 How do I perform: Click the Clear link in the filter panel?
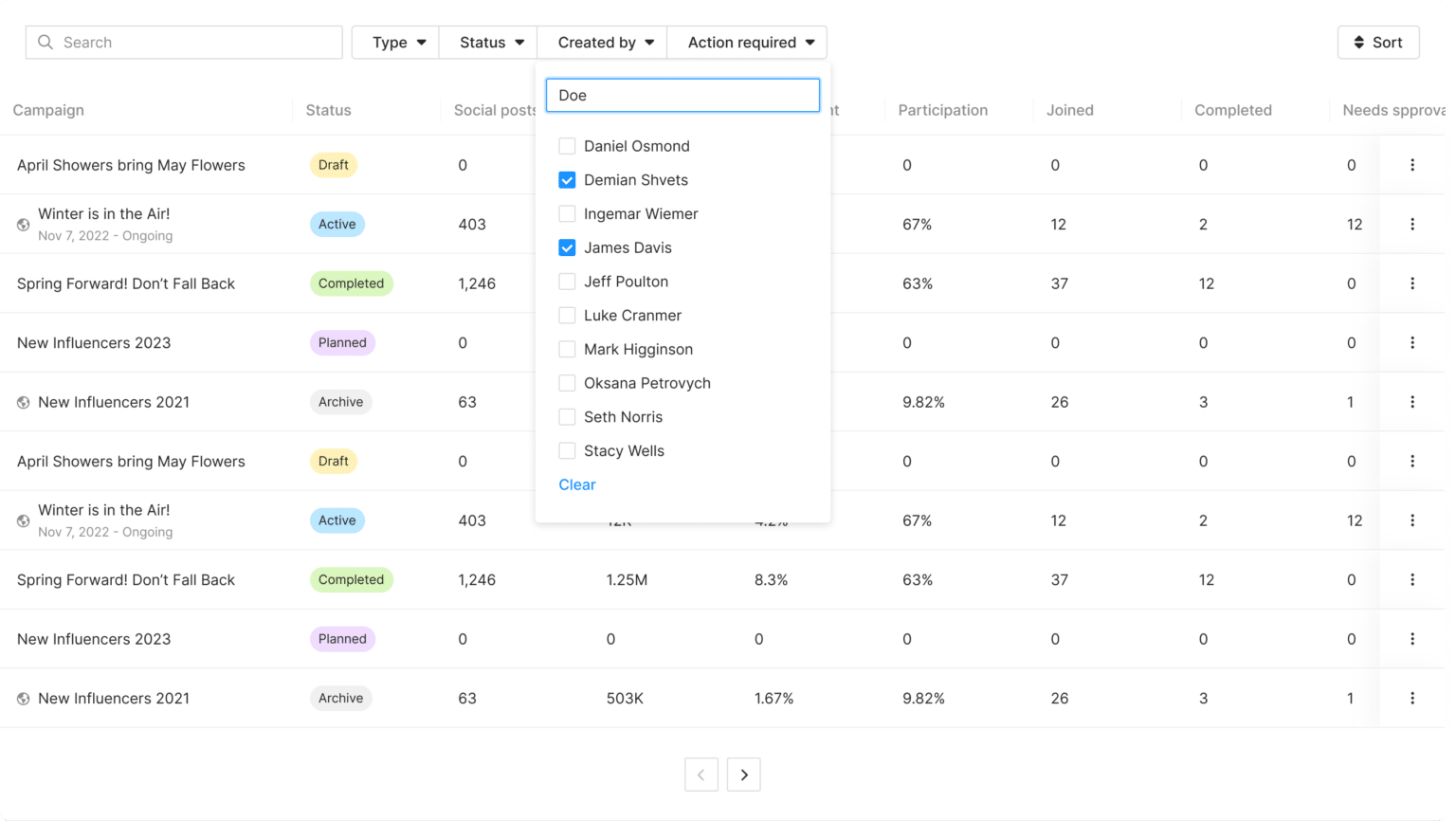pos(576,485)
